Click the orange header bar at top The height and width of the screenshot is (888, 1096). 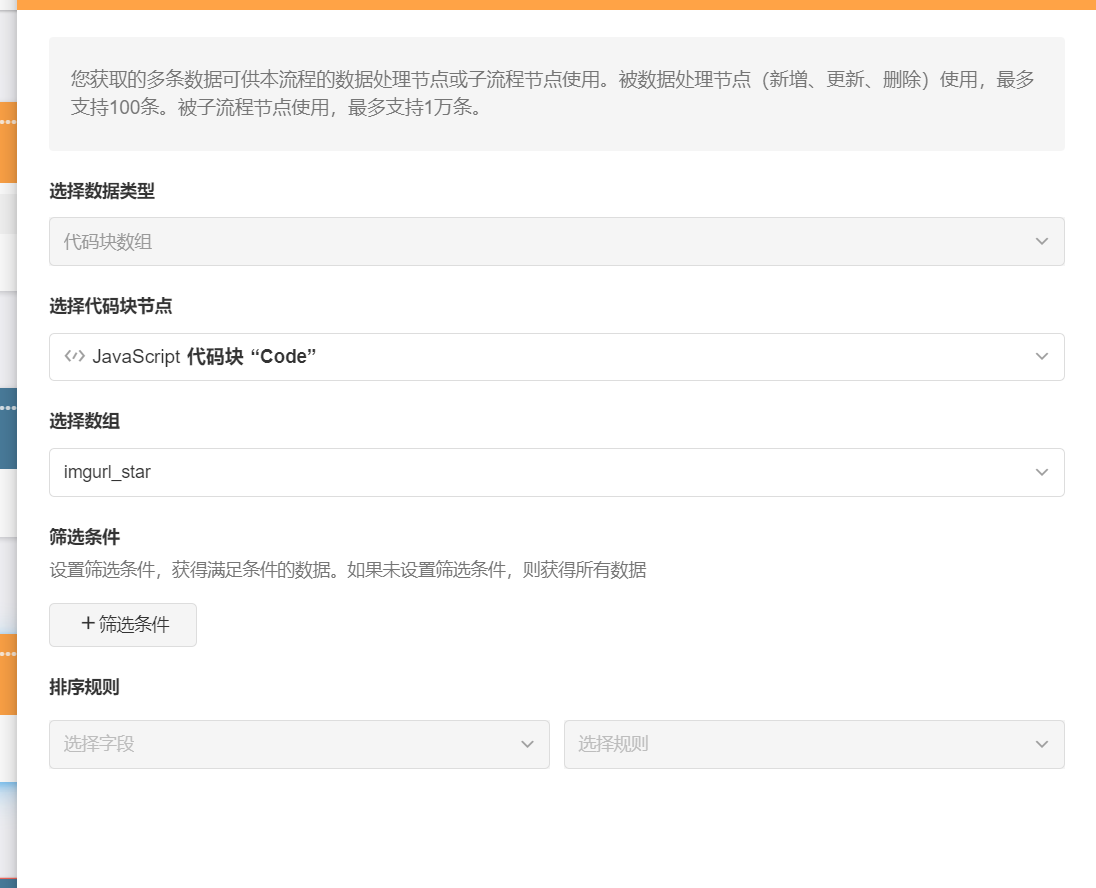556,5
